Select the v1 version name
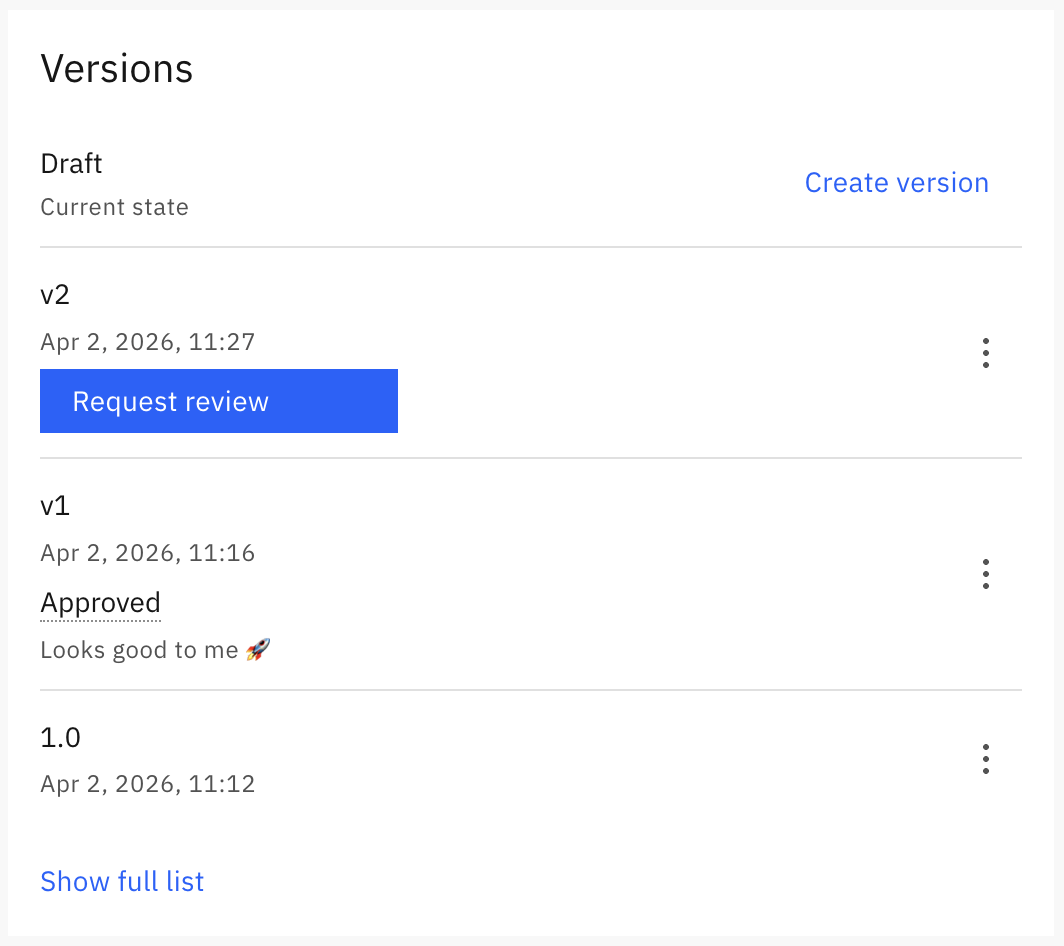 [x=55, y=506]
